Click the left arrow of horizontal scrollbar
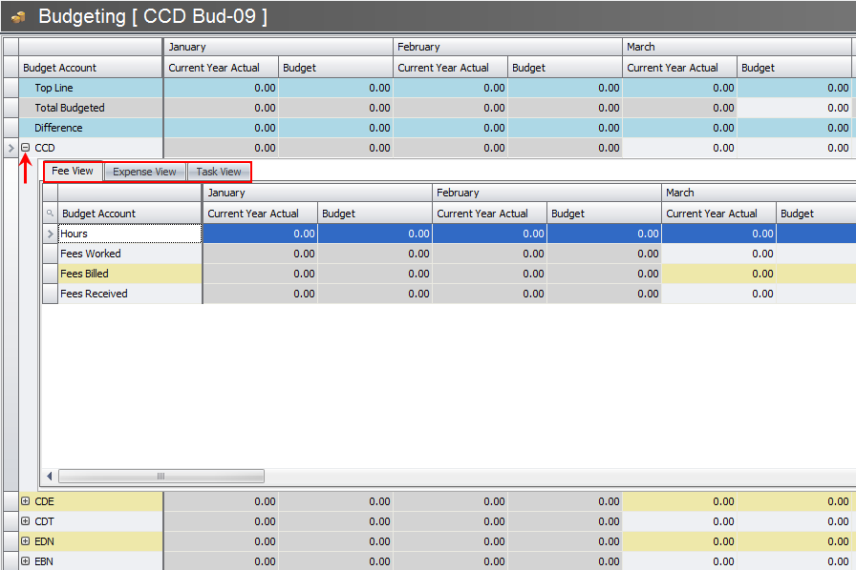 click(49, 477)
